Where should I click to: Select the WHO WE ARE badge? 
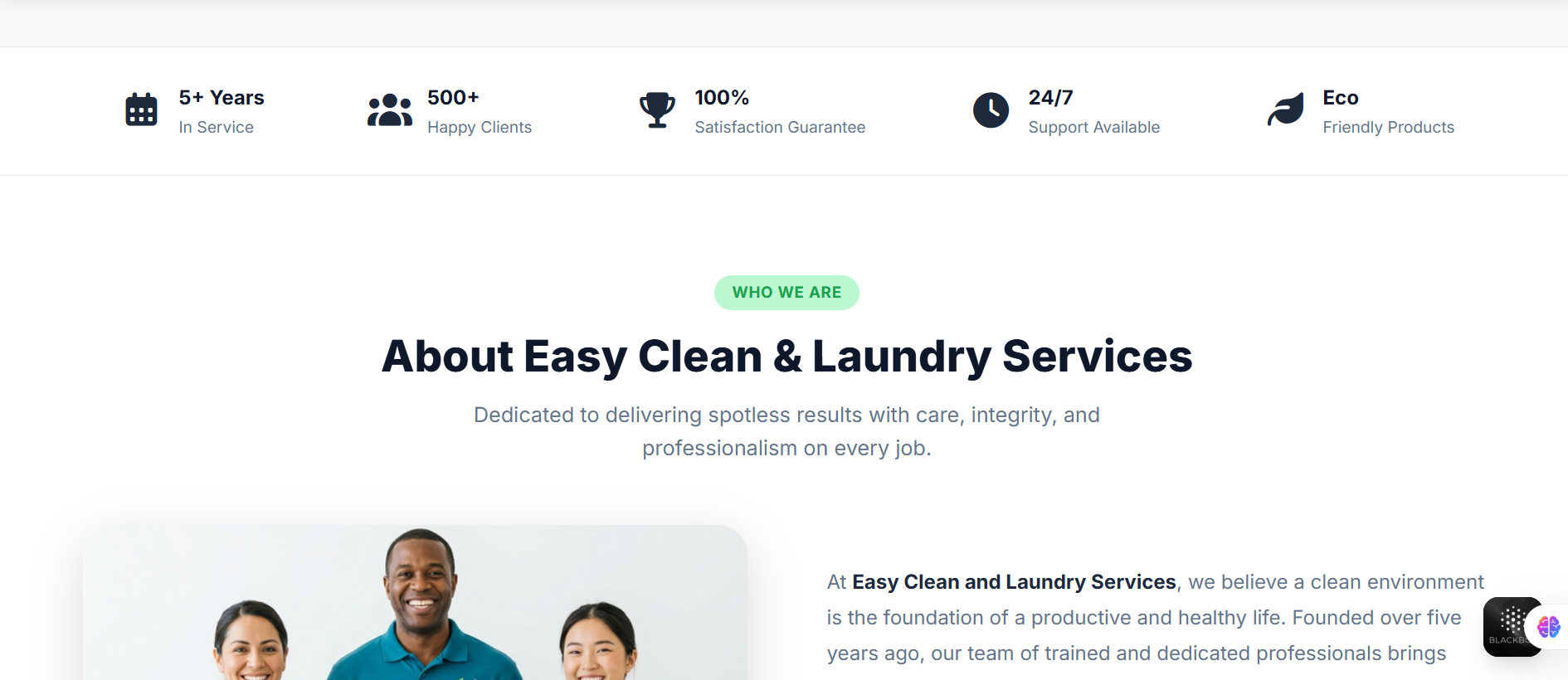pos(786,293)
